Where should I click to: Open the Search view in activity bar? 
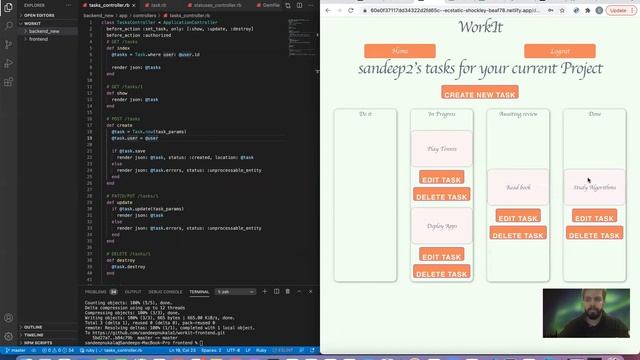coord(8,26)
